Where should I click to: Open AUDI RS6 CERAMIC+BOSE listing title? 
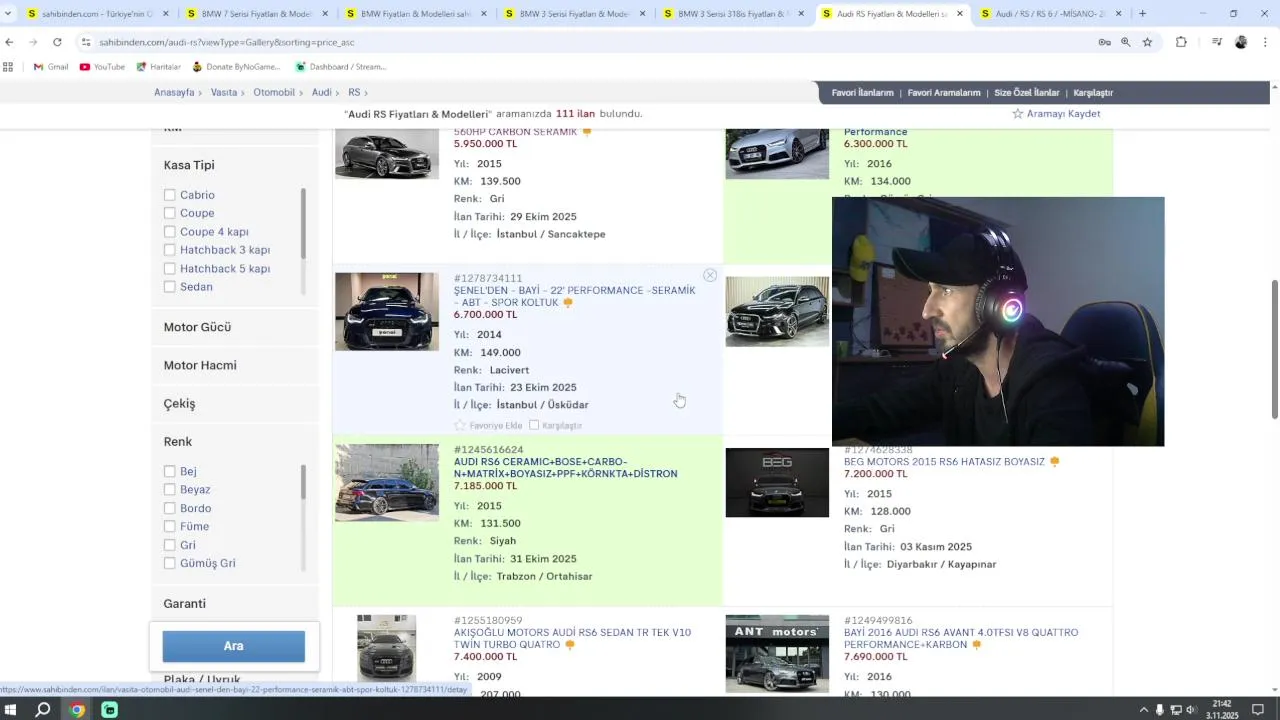click(x=565, y=468)
